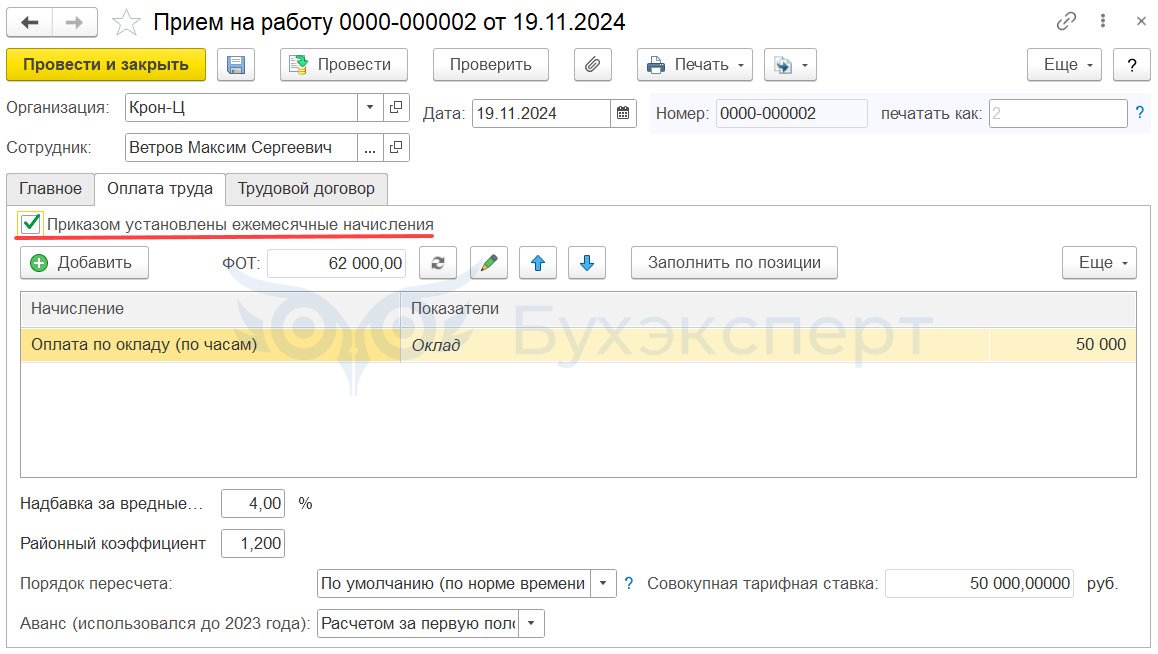
Task: Click the печатать как input field
Action: (x=1058, y=114)
